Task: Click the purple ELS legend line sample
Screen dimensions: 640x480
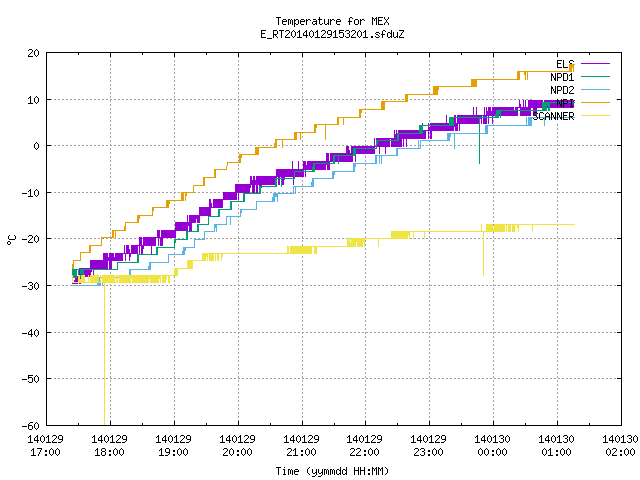Action: click(x=595, y=64)
